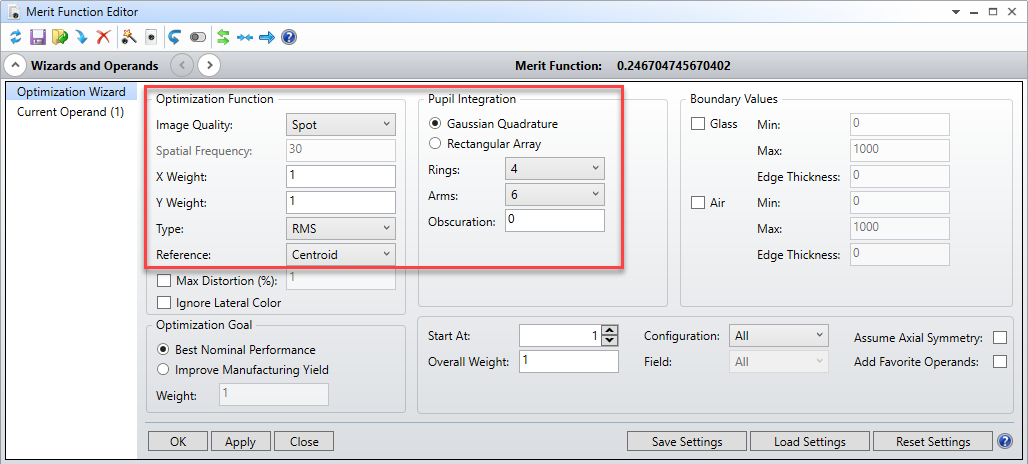Select the Rectangular Array radio button

click(433, 144)
